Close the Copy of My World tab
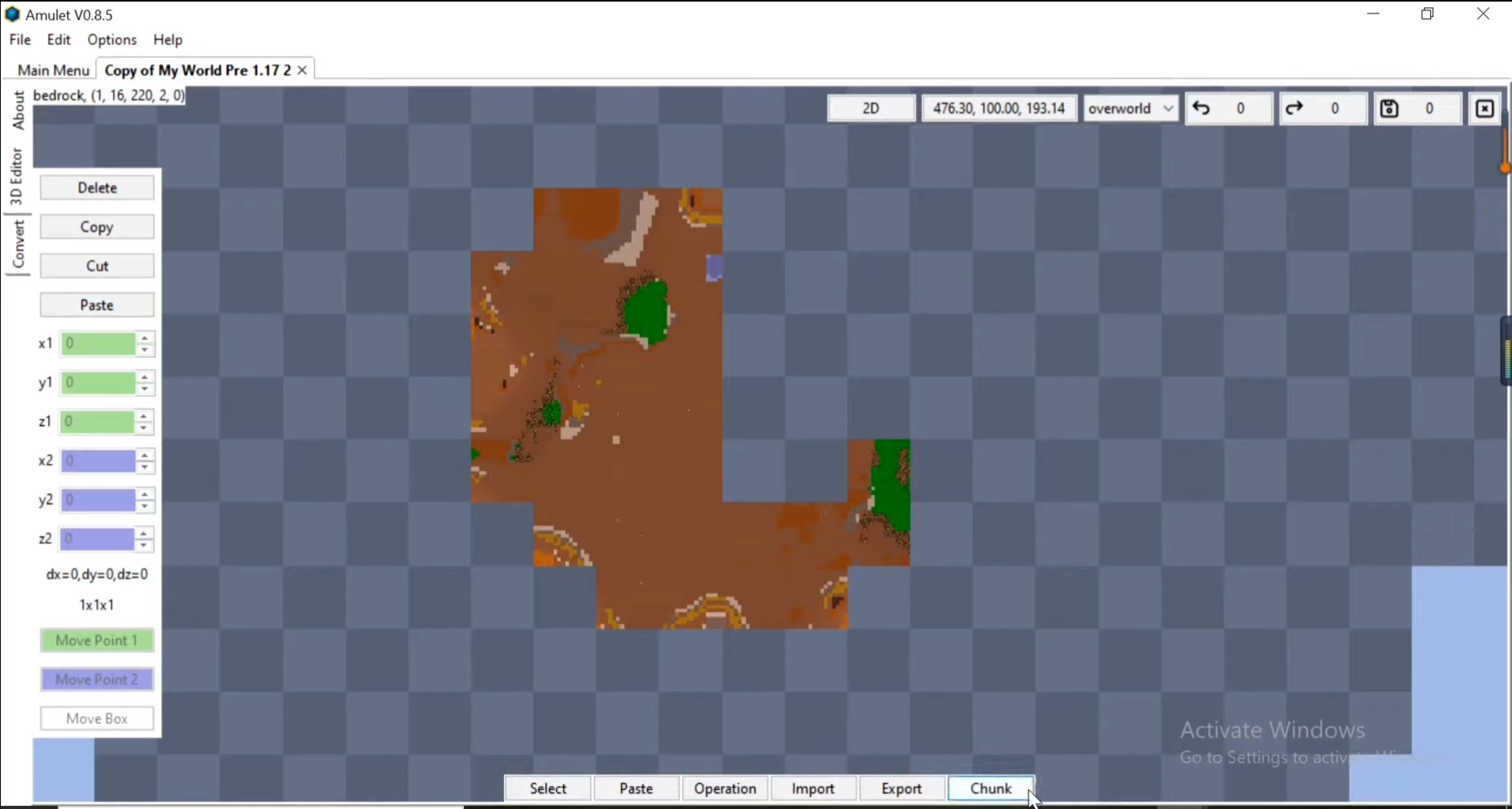 coord(302,70)
